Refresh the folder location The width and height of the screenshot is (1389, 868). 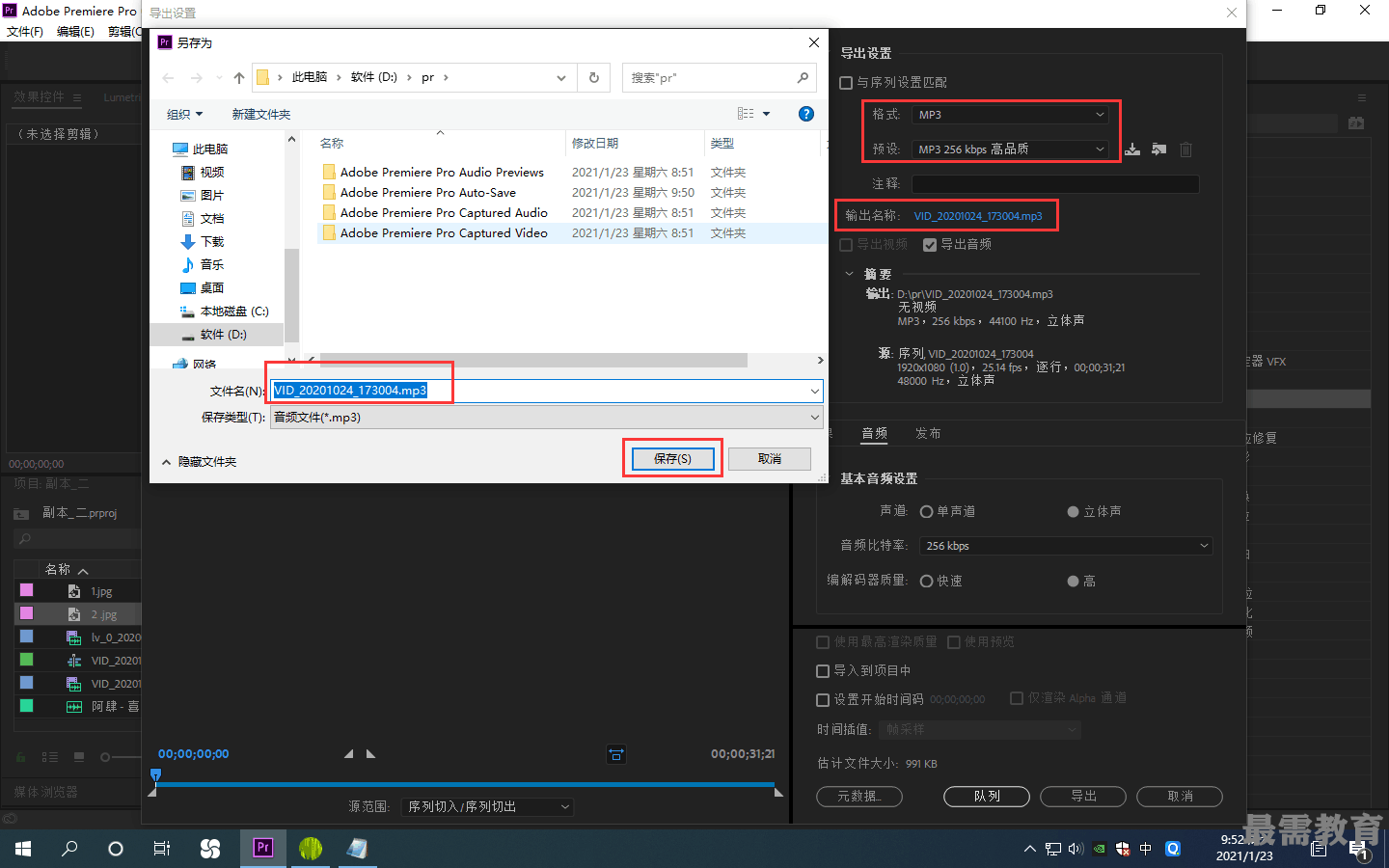[594, 78]
